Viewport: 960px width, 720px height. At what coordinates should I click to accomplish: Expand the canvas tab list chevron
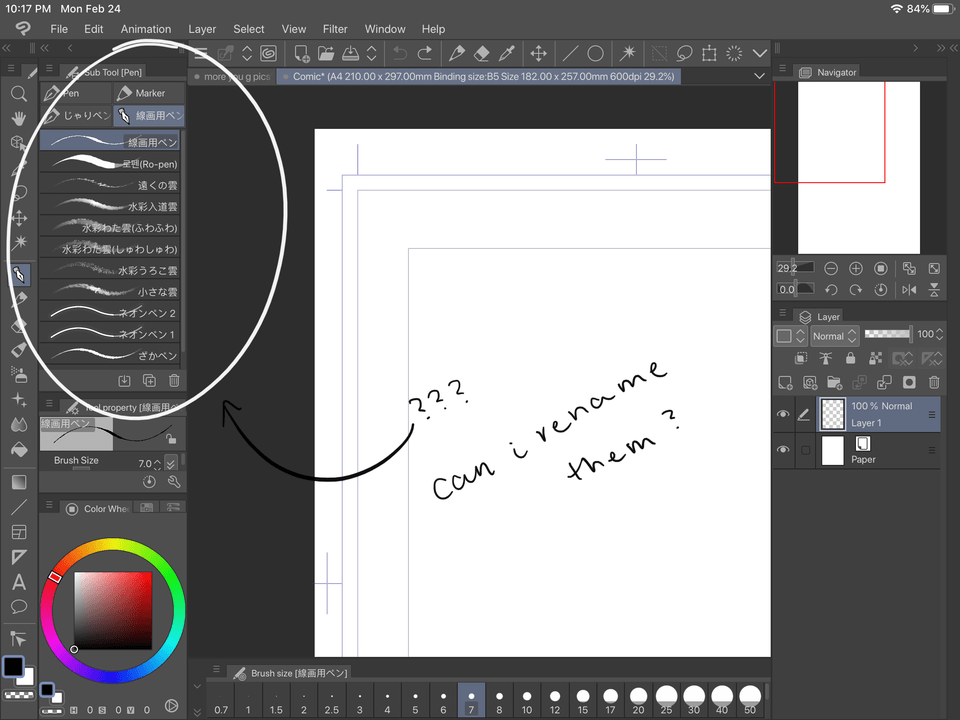[x=759, y=76]
